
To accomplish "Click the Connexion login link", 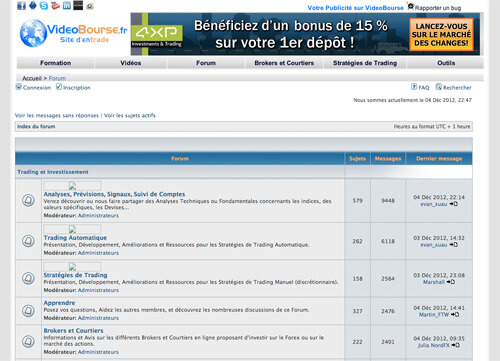I will [37, 88].
